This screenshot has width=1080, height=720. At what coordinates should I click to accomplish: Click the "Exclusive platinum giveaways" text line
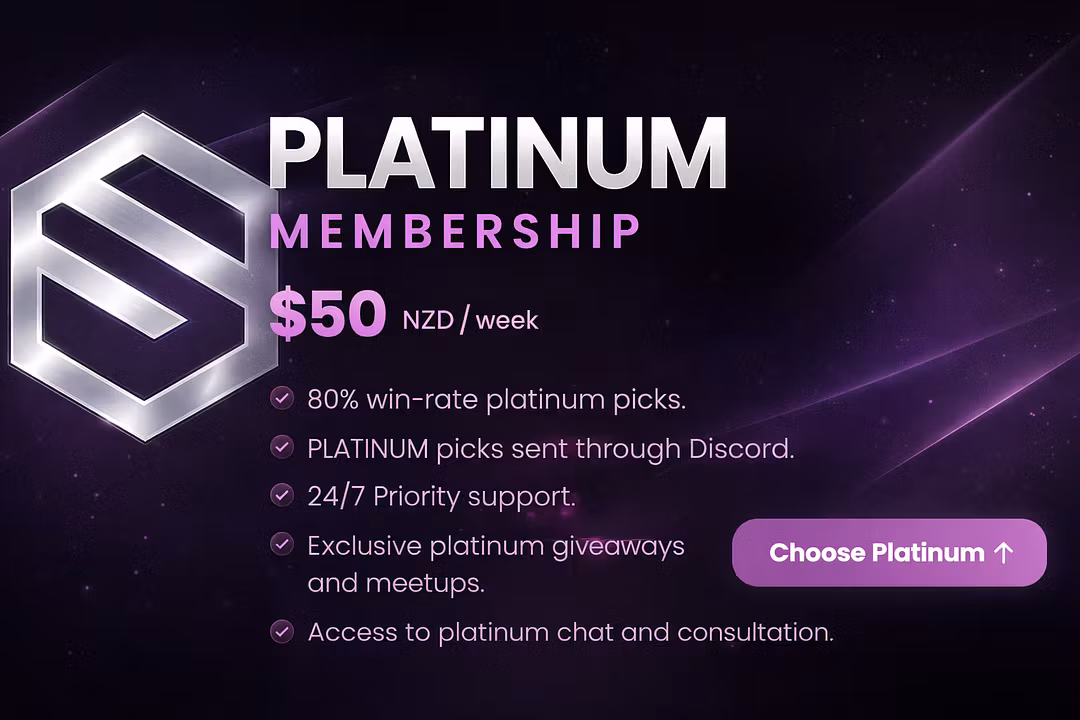(496, 546)
